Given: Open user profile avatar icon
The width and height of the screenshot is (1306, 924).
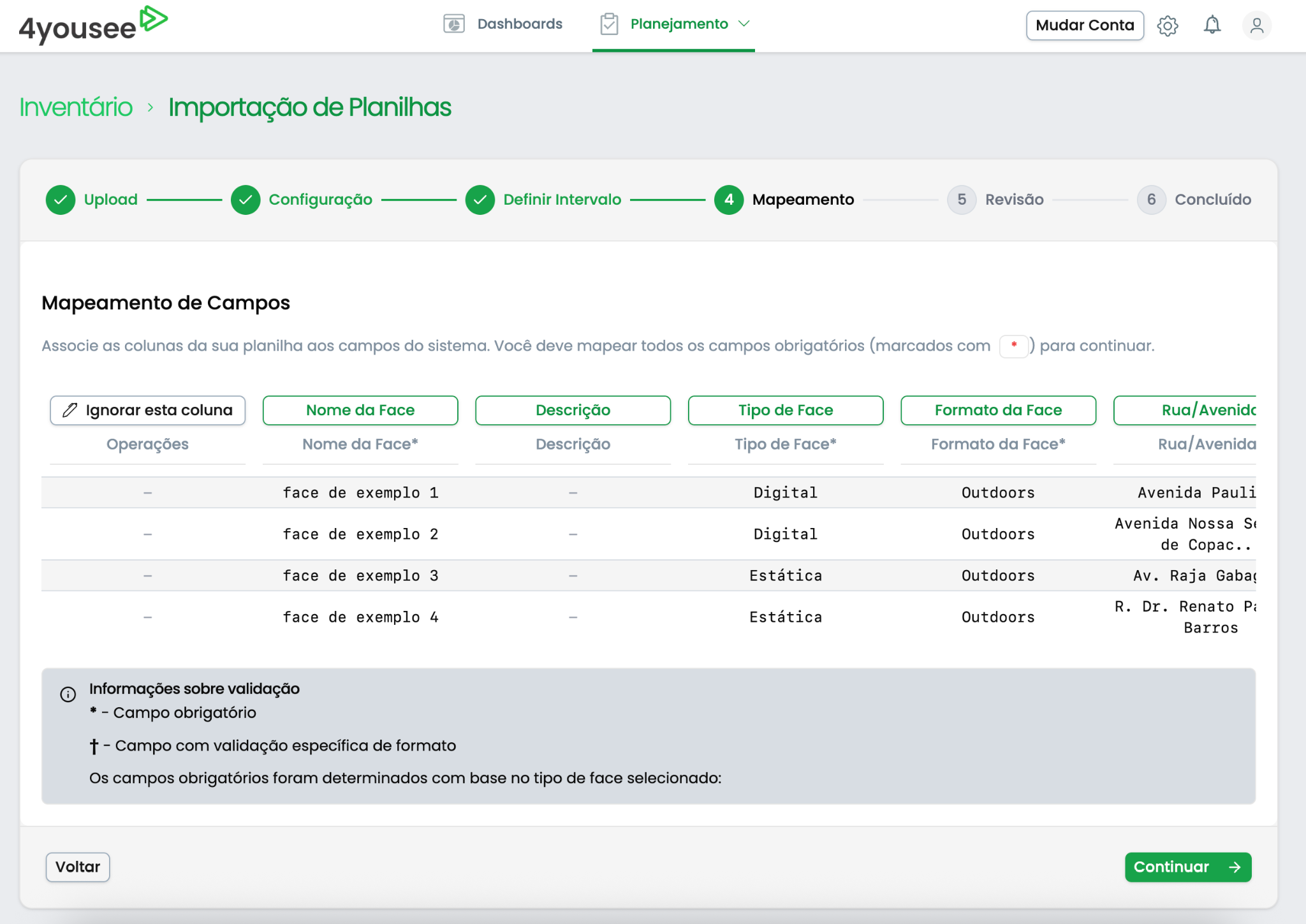Looking at the screenshot, I should tap(1256, 26).
